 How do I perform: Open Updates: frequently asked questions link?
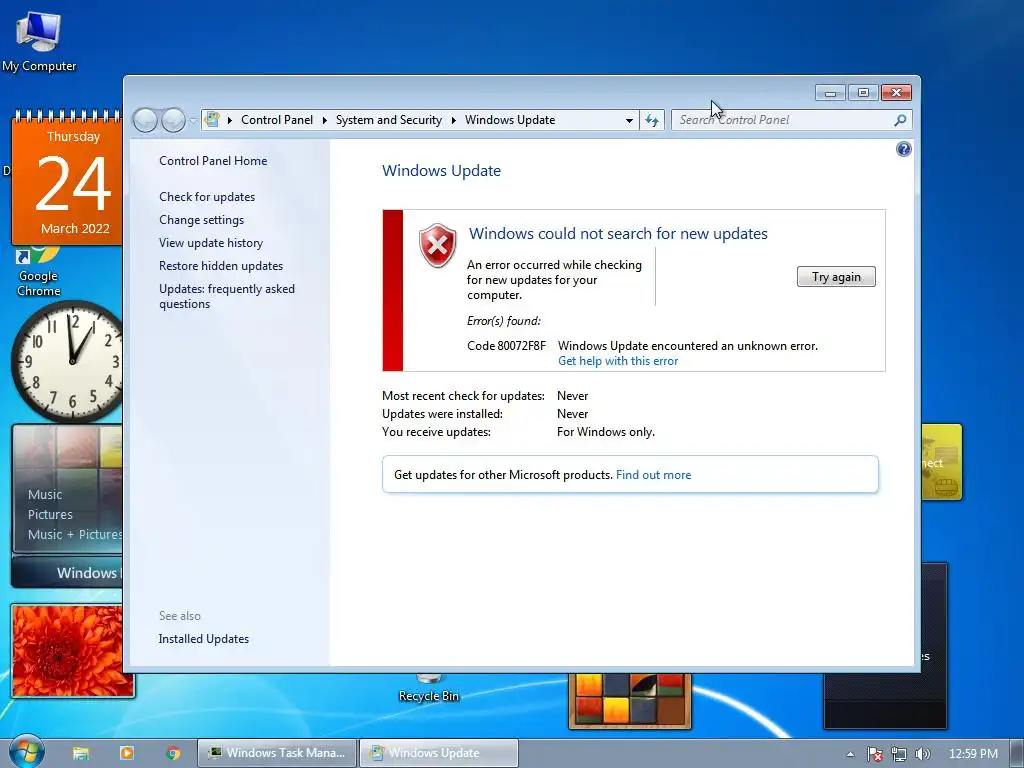[x=227, y=296]
